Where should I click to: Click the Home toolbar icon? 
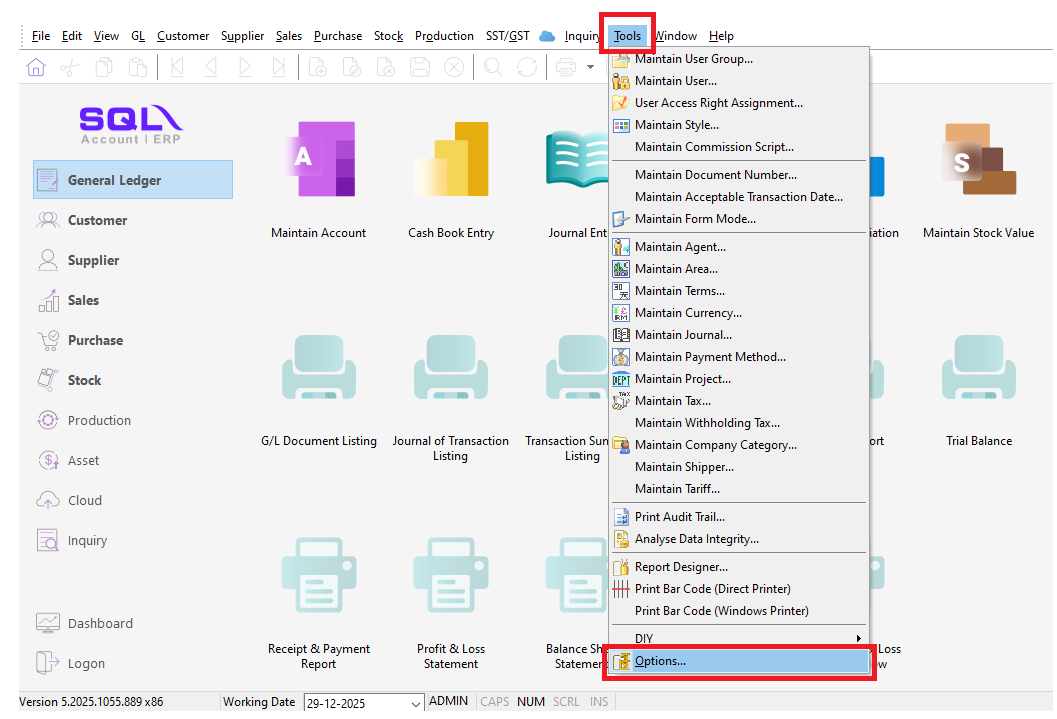36,67
